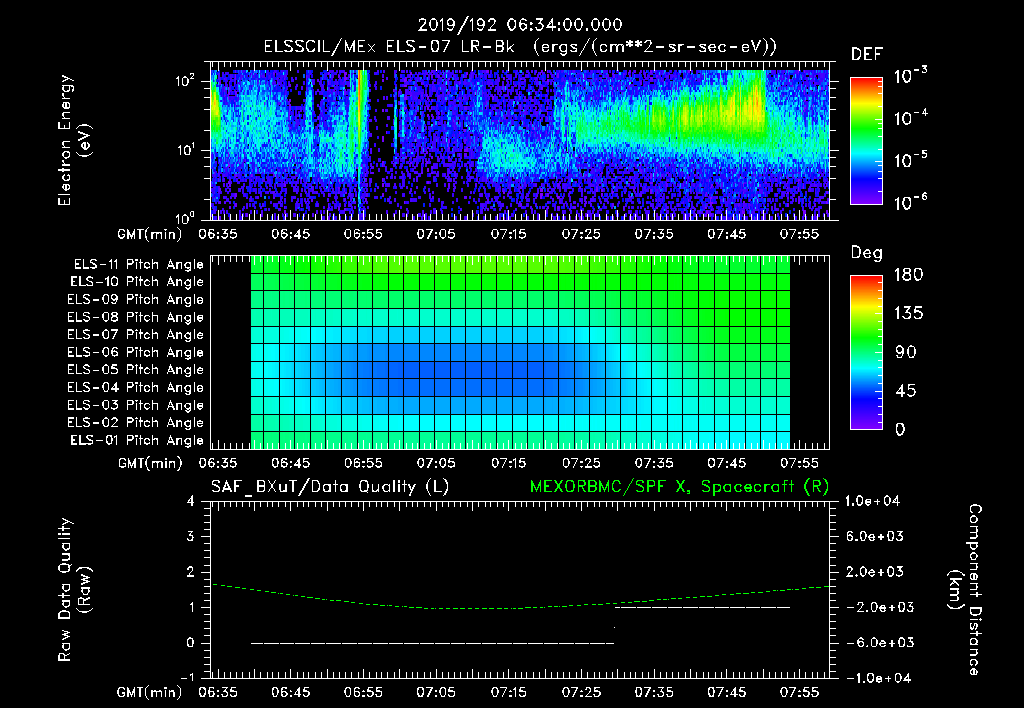Click the date title 2019/192 06:34:00.000
1024x708 pixels.
[x=520, y=25]
